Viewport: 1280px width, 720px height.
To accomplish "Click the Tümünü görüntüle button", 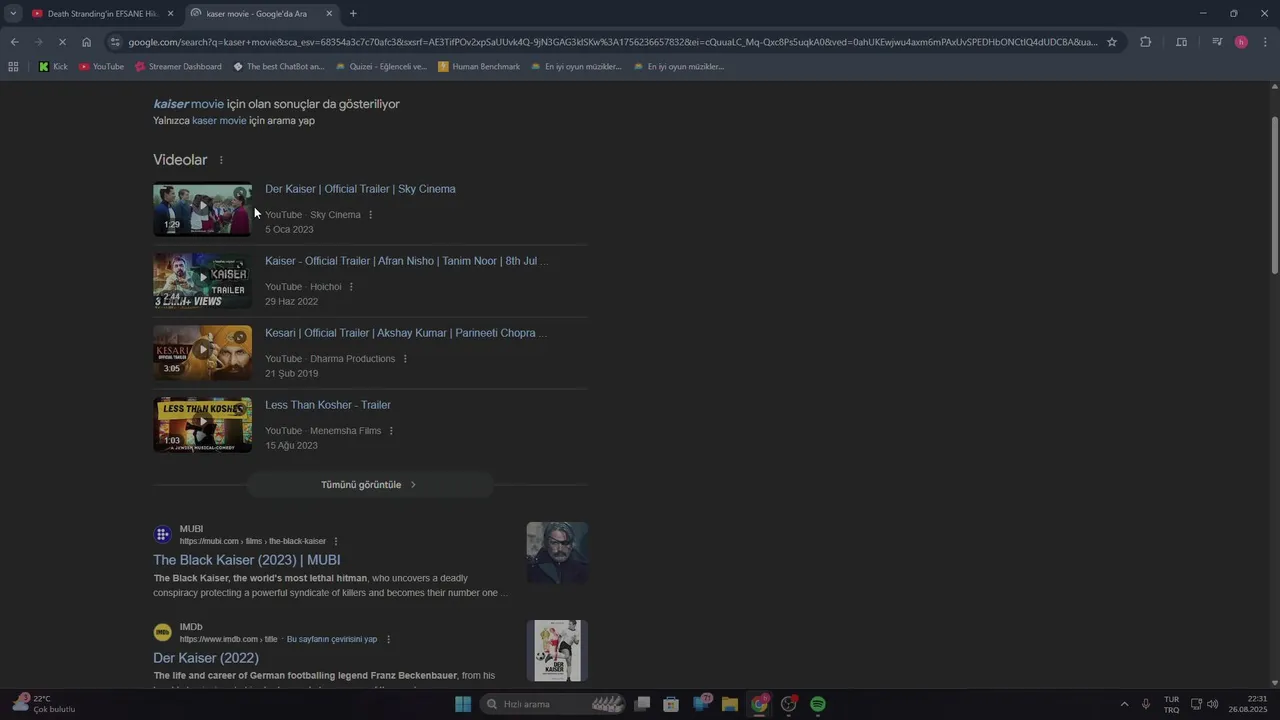I will point(370,485).
